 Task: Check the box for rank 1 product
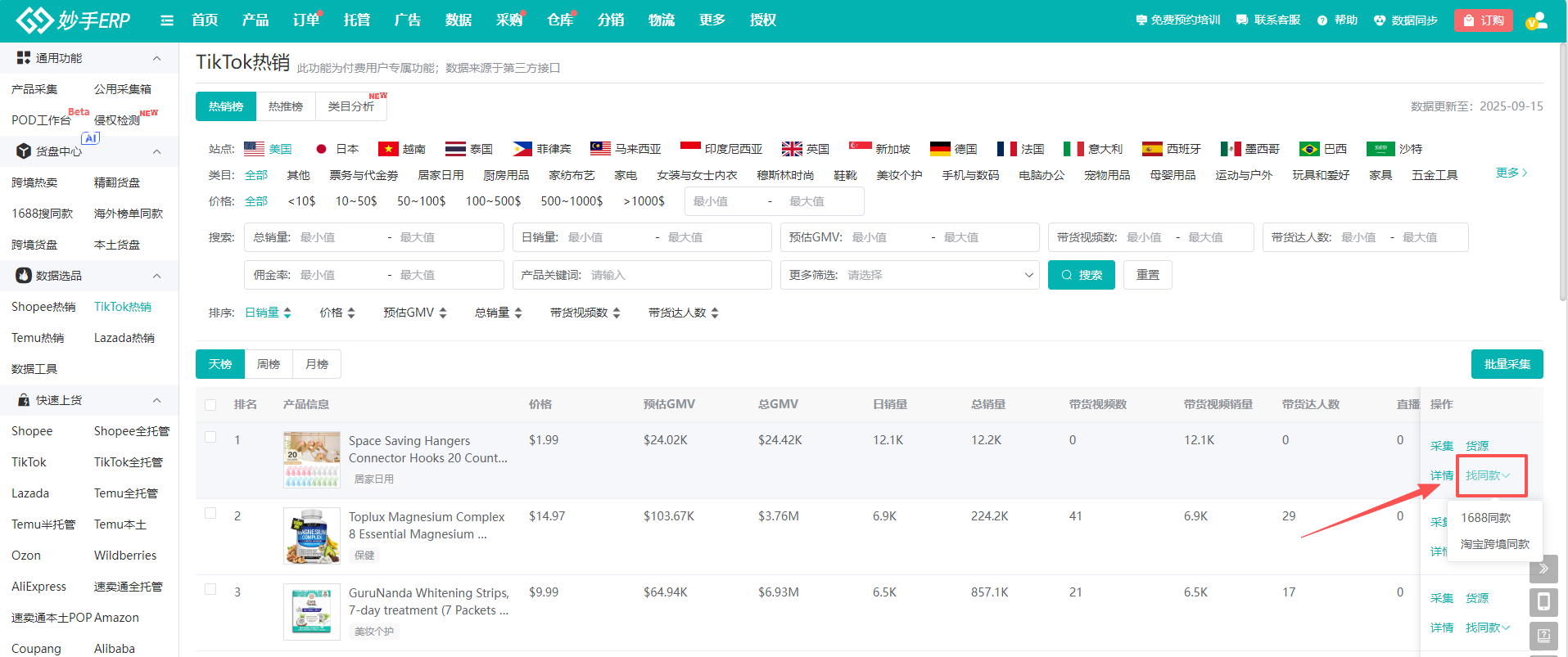(x=210, y=437)
